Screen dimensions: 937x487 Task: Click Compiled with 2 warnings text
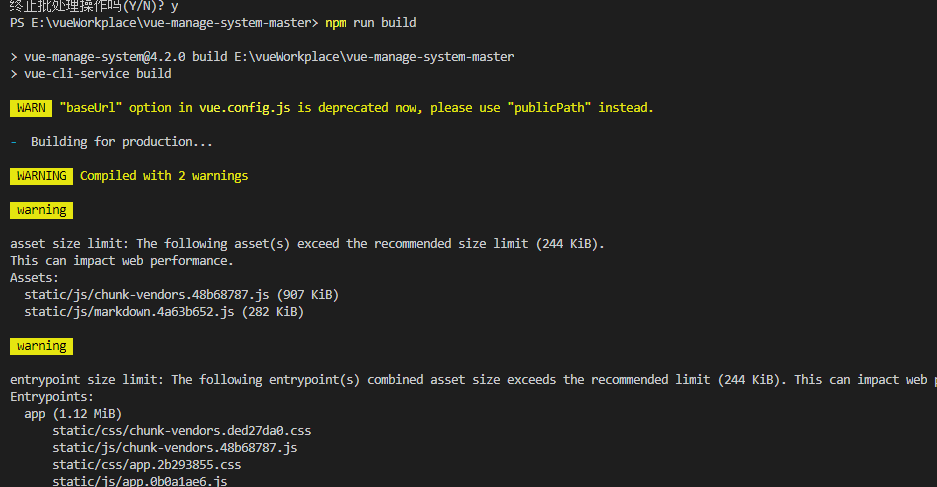point(164,176)
